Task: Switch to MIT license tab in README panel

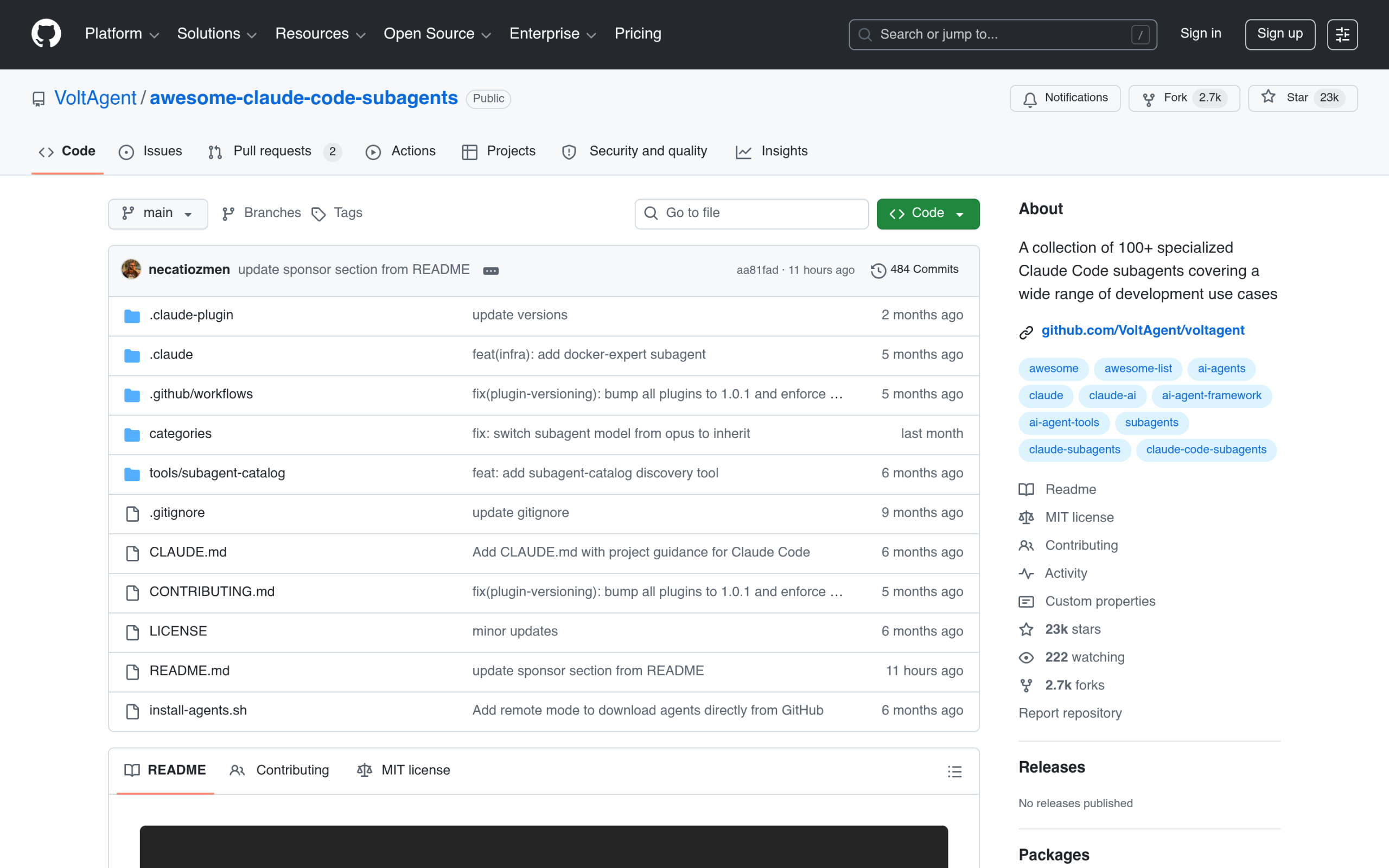Action: click(404, 770)
